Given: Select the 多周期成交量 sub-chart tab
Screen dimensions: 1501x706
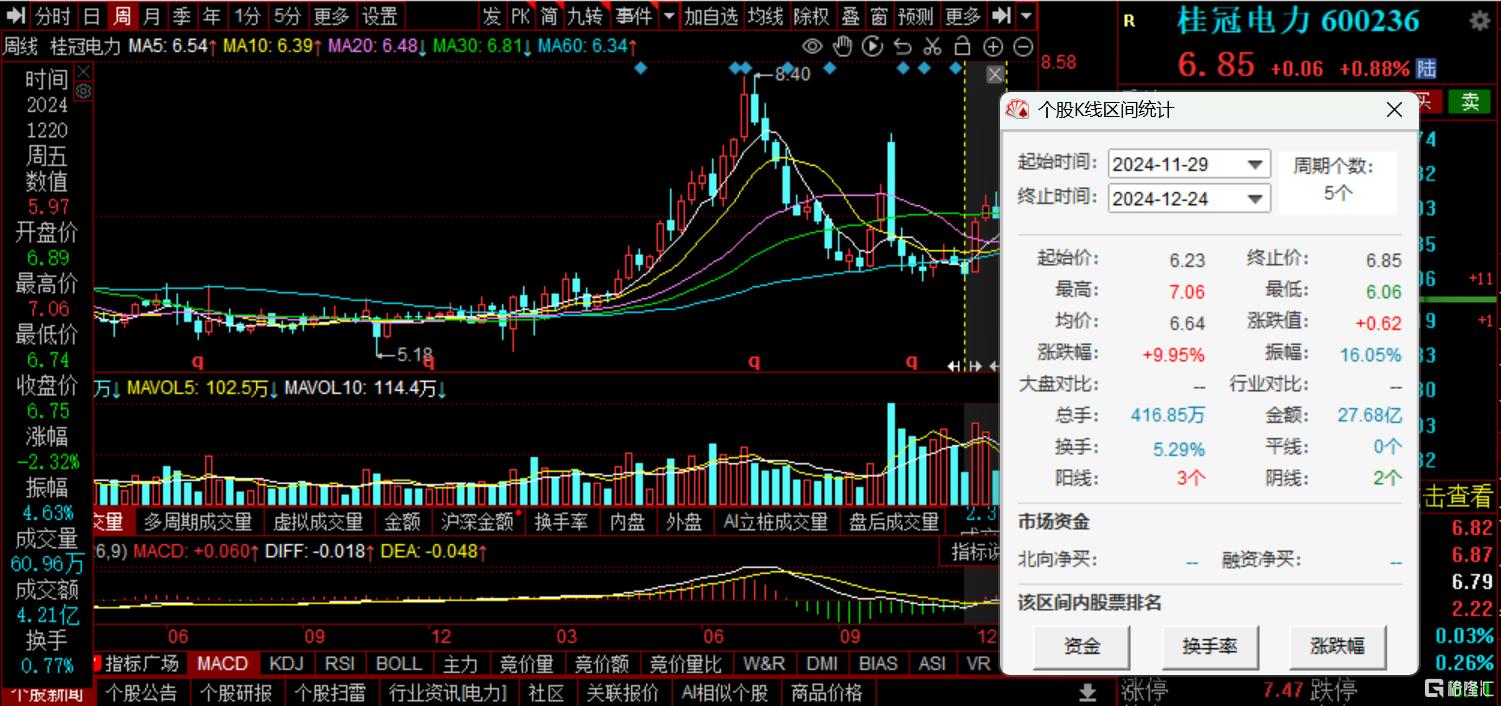Looking at the screenshot, I should [x=198, y=521].
